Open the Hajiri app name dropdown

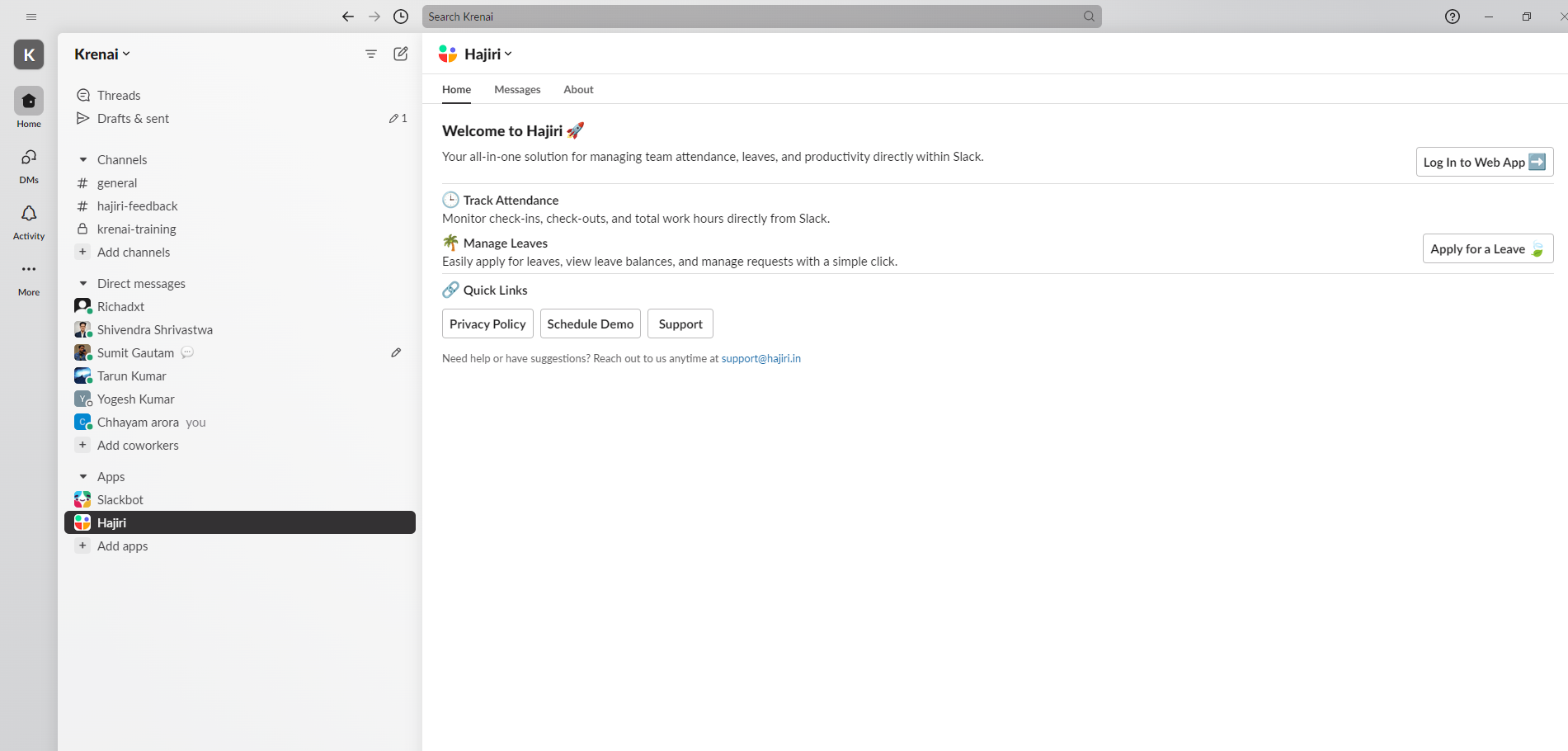488,54
